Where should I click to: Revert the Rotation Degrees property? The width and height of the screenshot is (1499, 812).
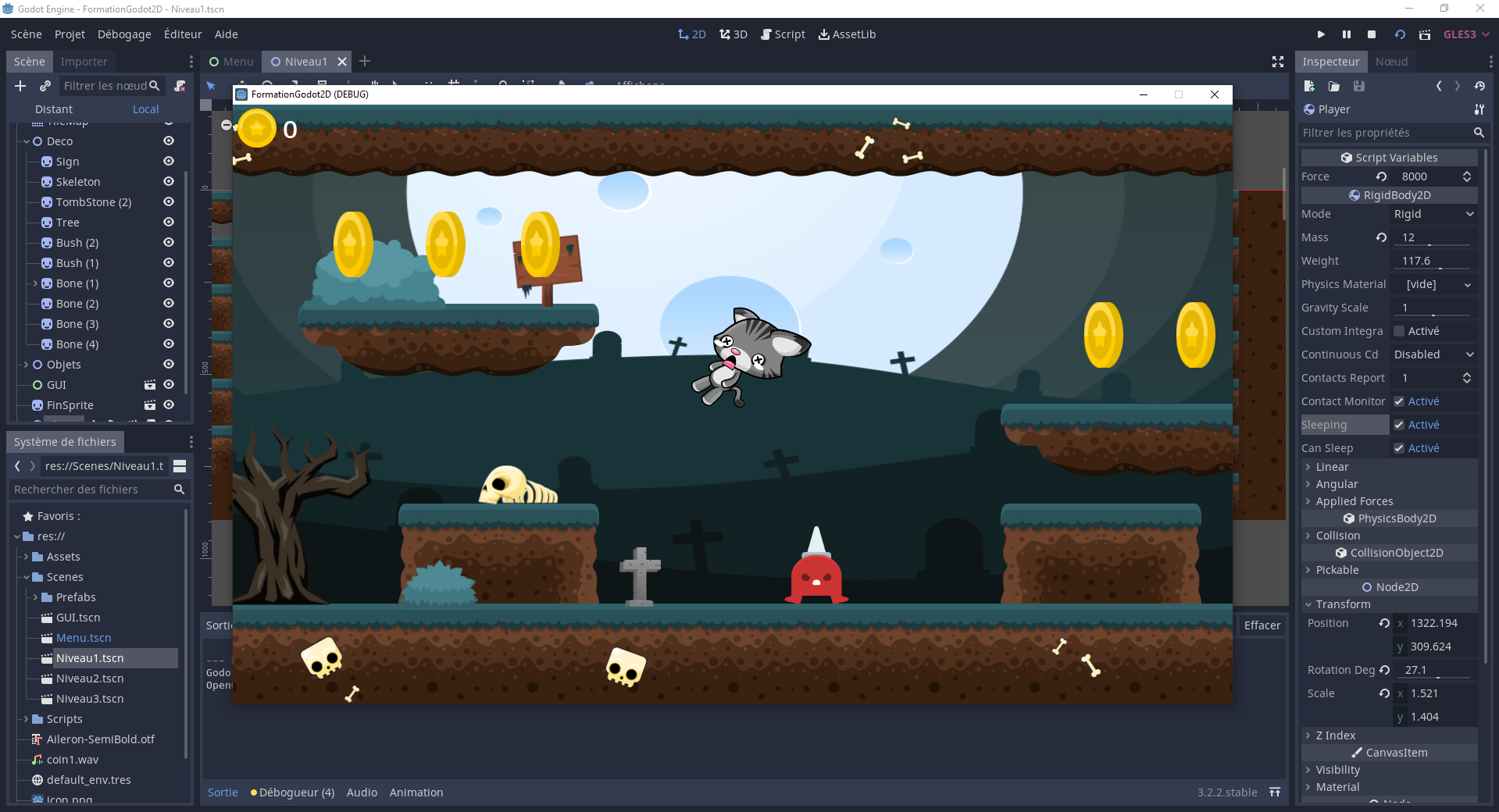pyautogui.click(x=1384, y=670)
